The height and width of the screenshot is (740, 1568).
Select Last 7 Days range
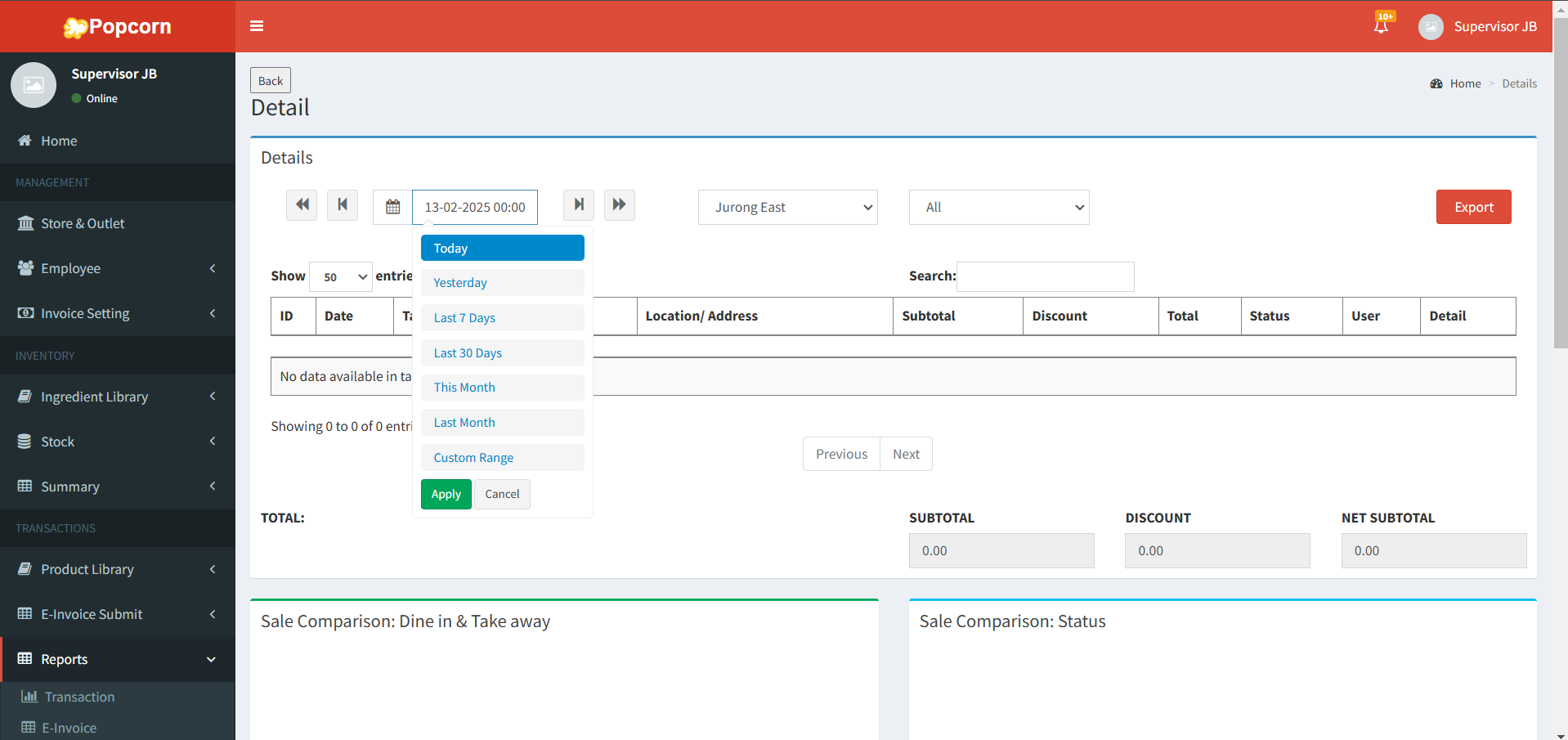(x=503, y=317)
